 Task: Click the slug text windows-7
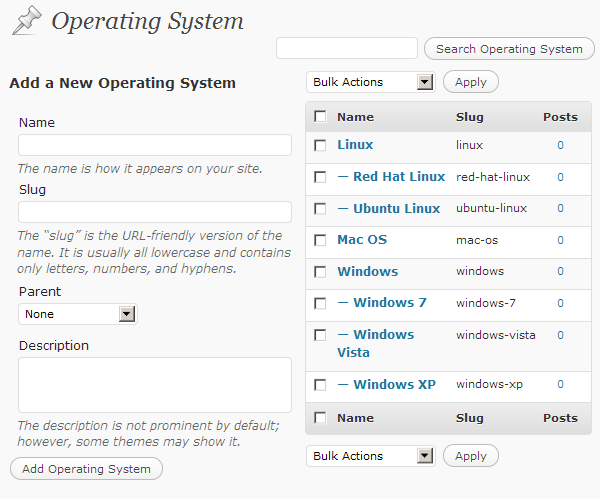coord(486,303)
